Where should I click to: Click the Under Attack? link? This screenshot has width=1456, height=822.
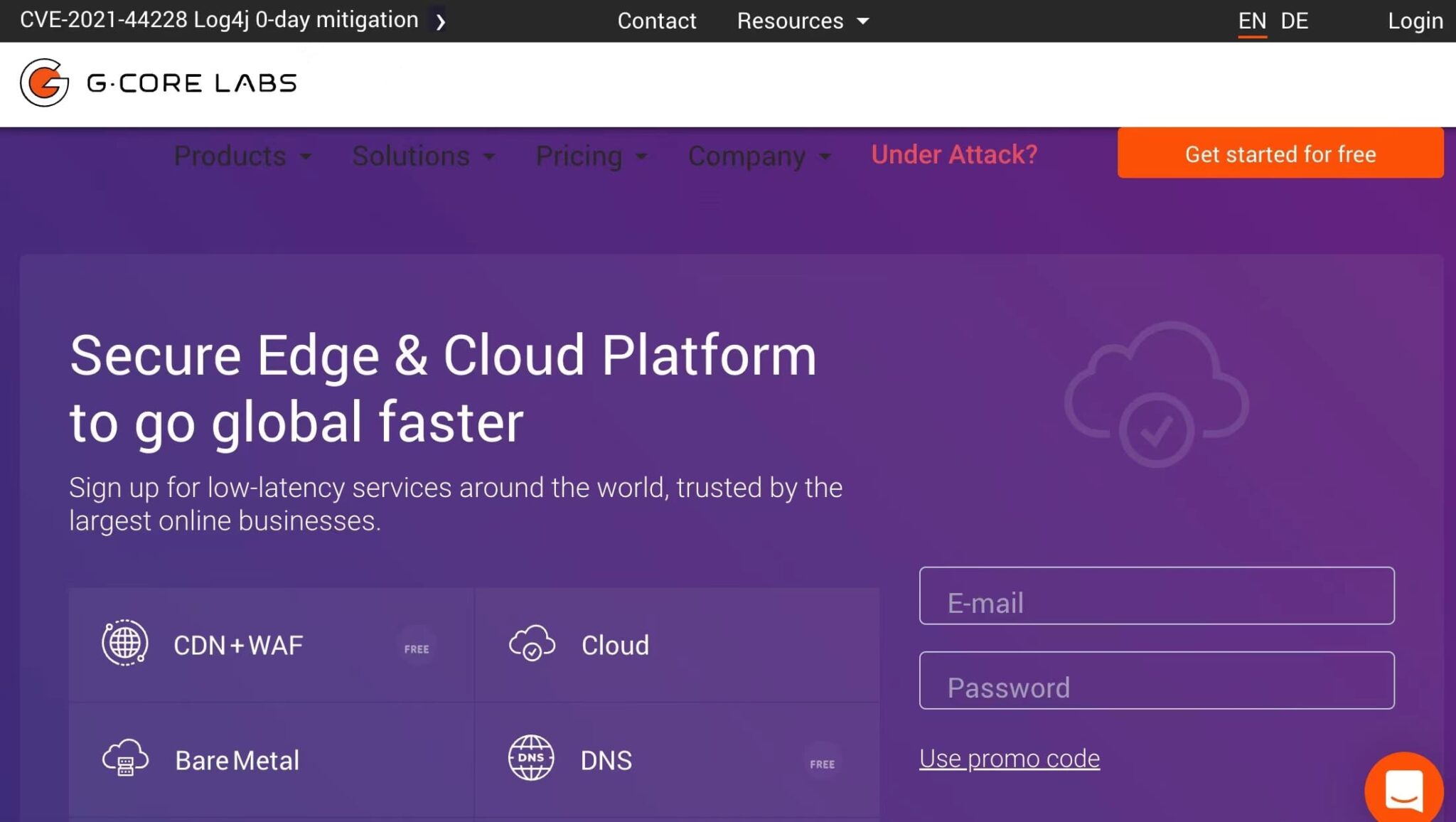click(x=954, y=154)
